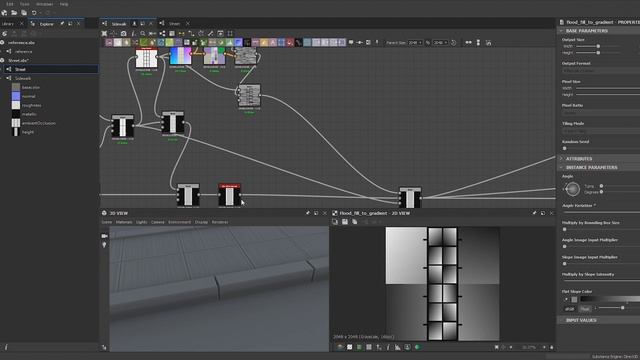Open the Edit menu
The height and width of the screenshot is (360, 640).
9,4
